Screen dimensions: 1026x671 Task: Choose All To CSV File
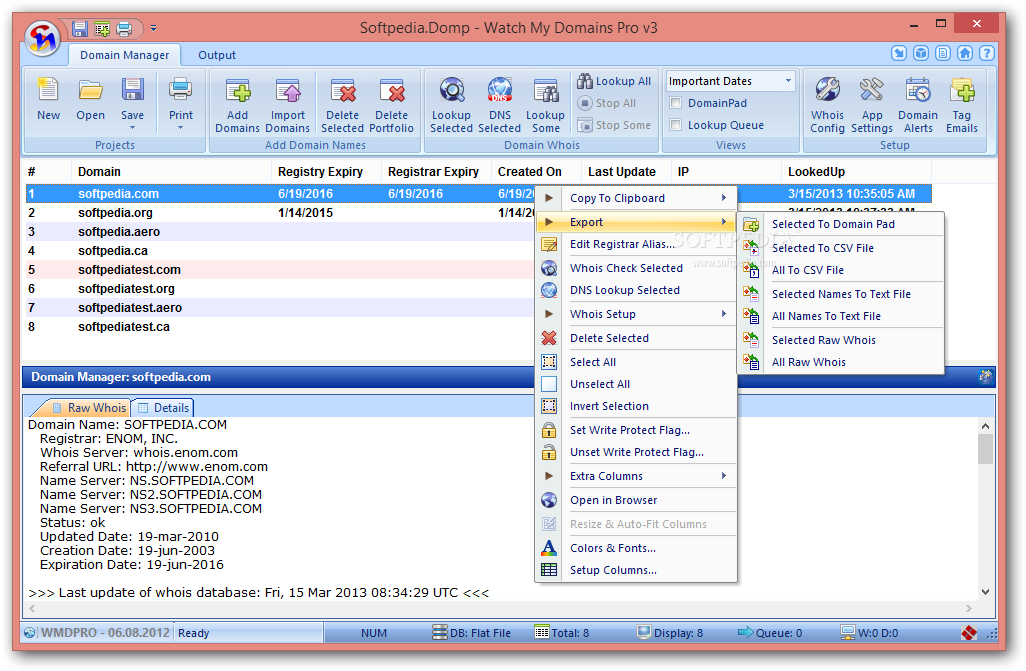tap(841, 270)
